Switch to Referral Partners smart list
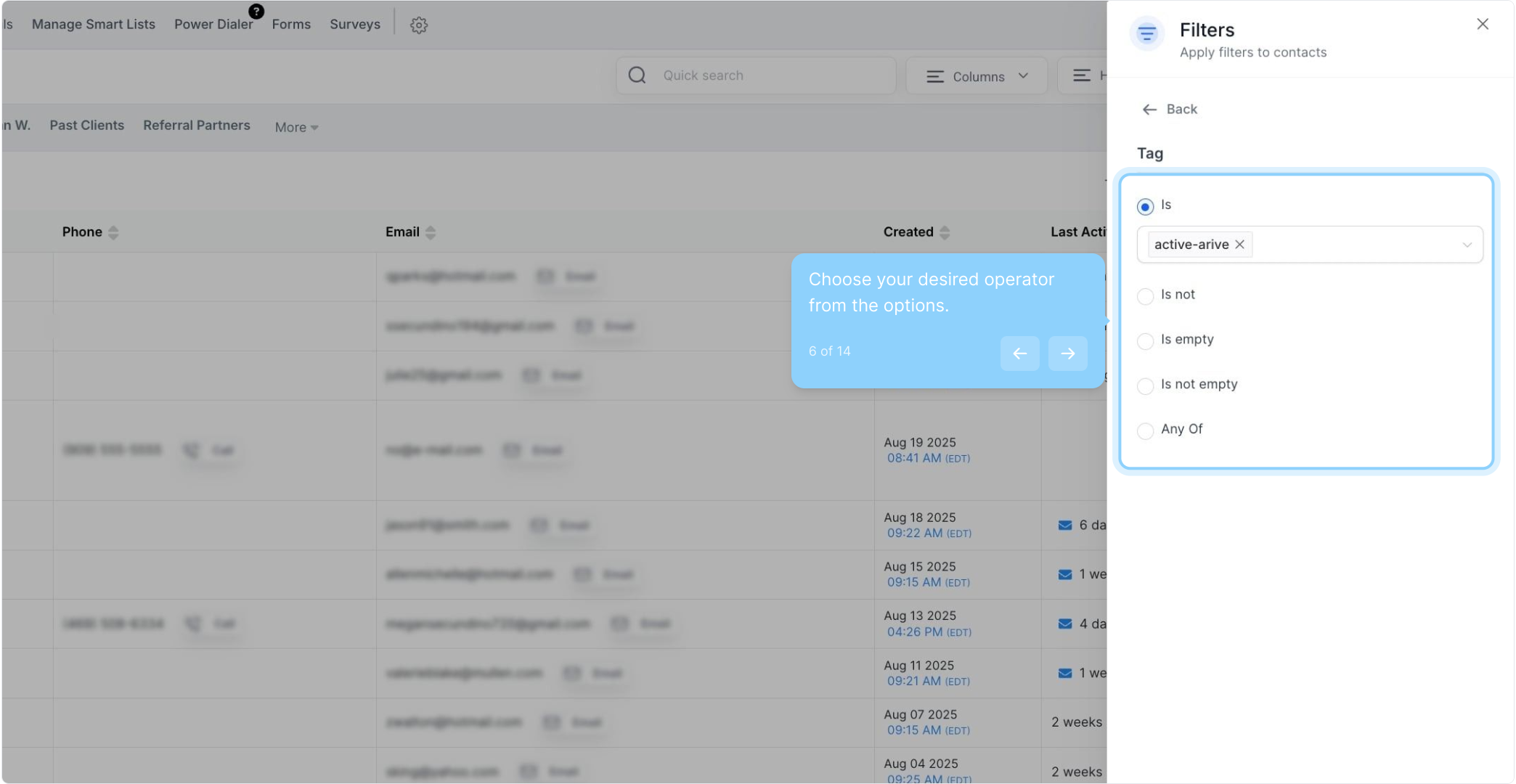Viewport: 1516px width, 784px height. pos(197,126)
